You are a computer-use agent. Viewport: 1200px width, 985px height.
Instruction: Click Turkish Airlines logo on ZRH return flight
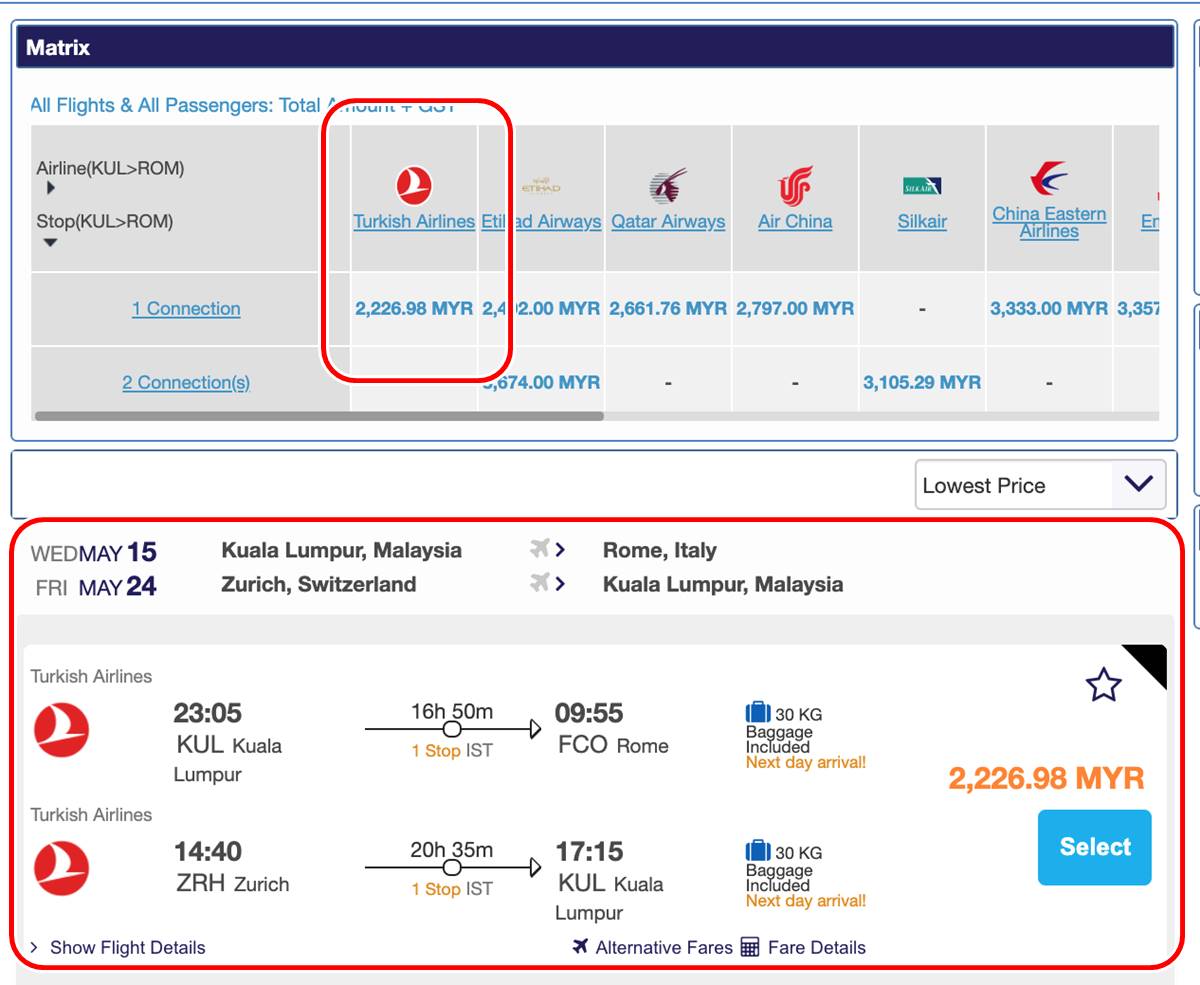[61, 868]
